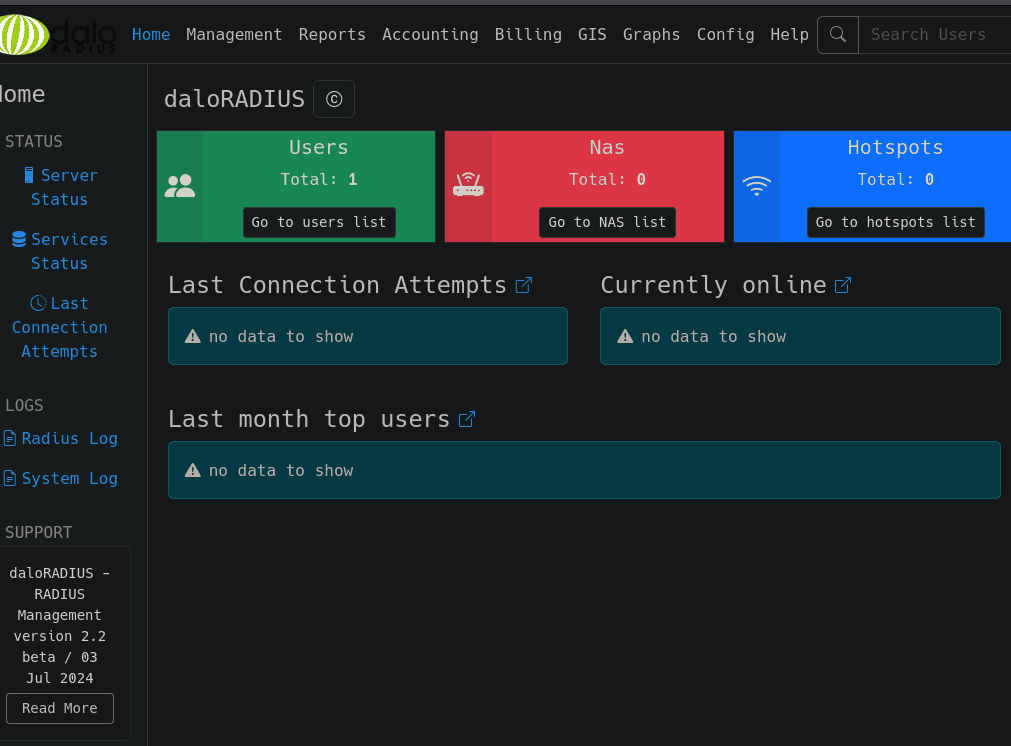Open Radius Log link

[61, 438]
